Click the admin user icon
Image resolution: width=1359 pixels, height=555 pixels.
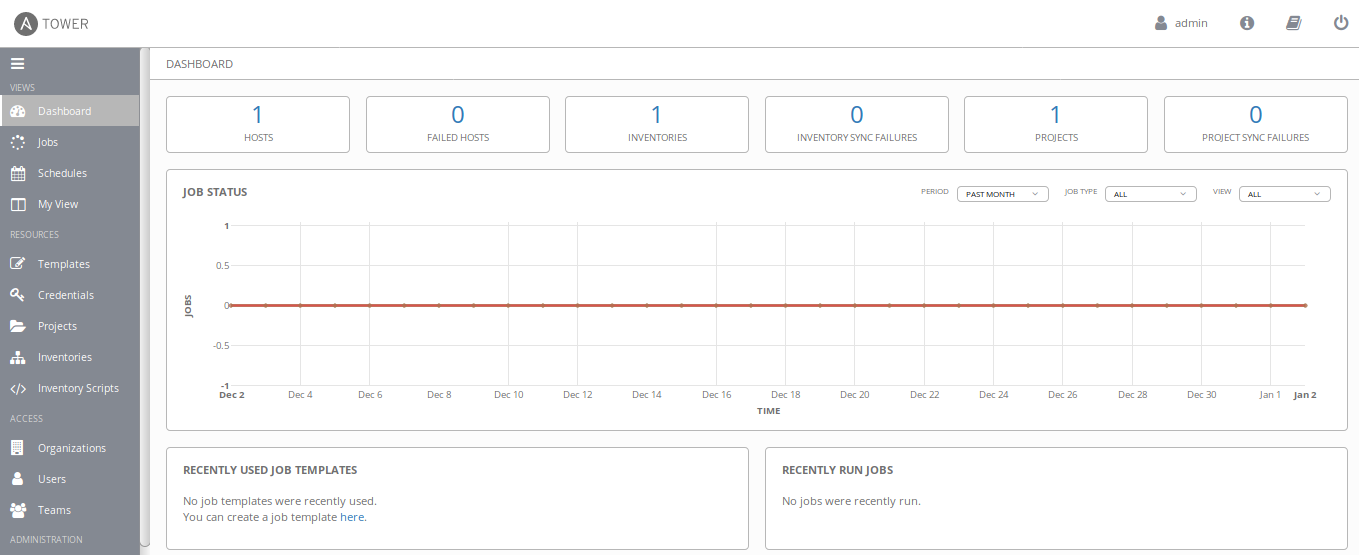(x=1161, y=23)
